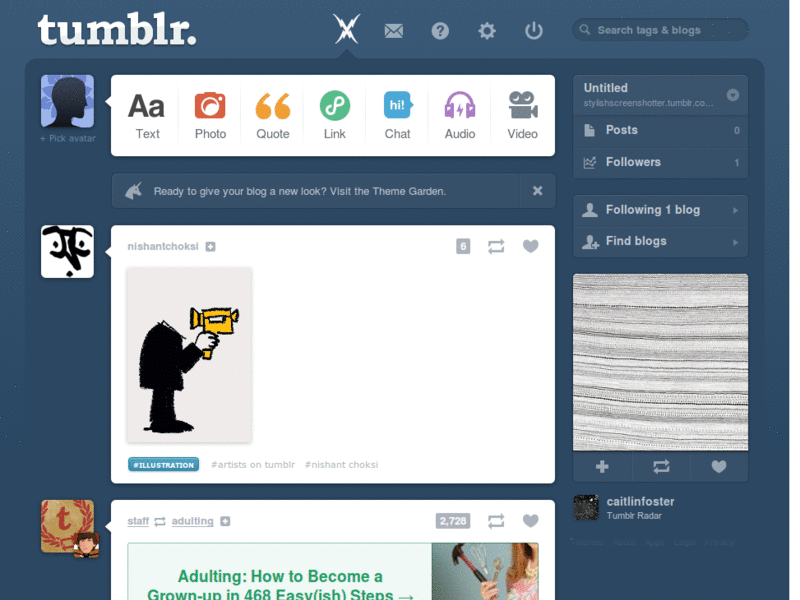
Task: Create a new Photo post
Action: [x=210, y=115]
